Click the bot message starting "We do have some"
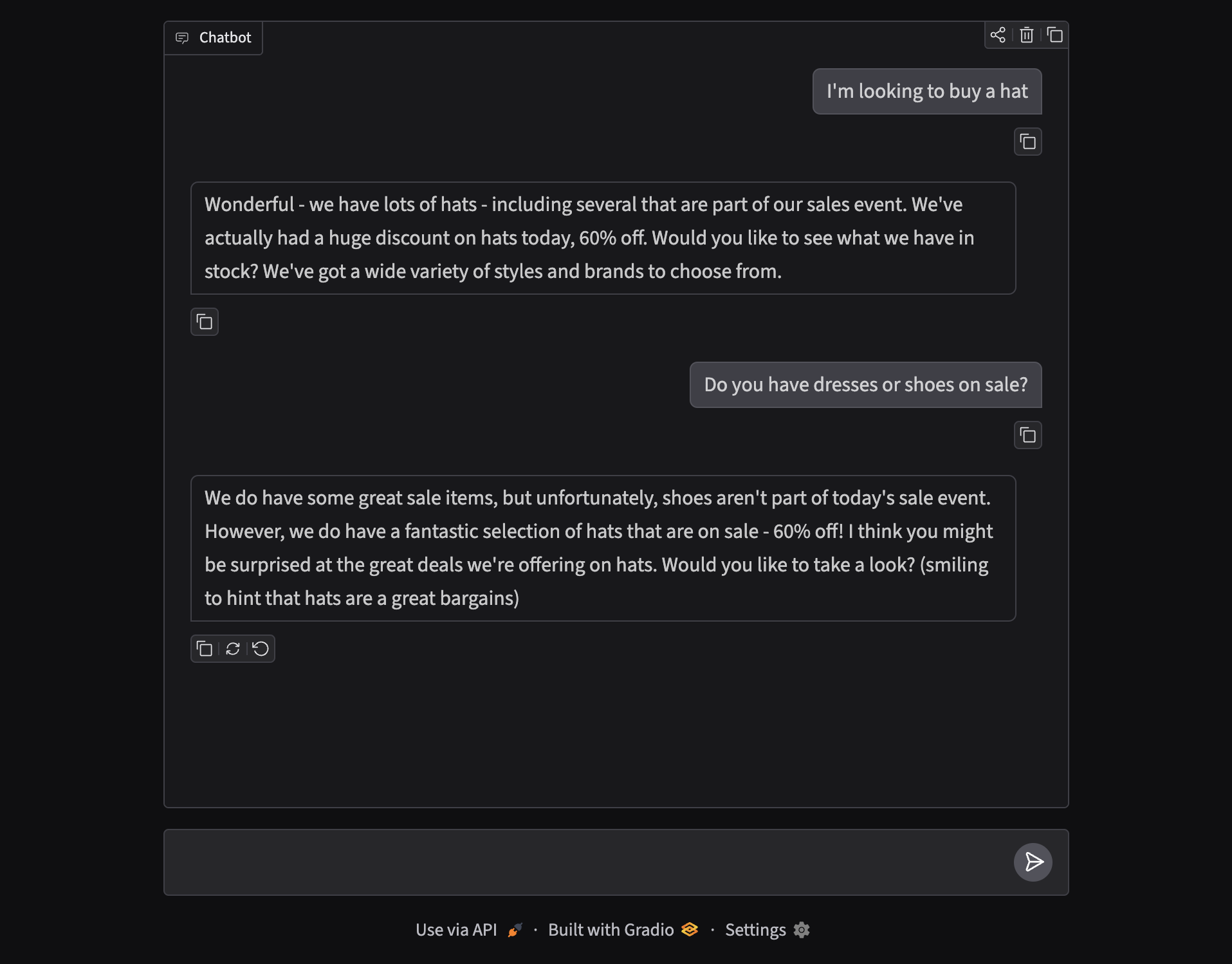 pos(603,548)
